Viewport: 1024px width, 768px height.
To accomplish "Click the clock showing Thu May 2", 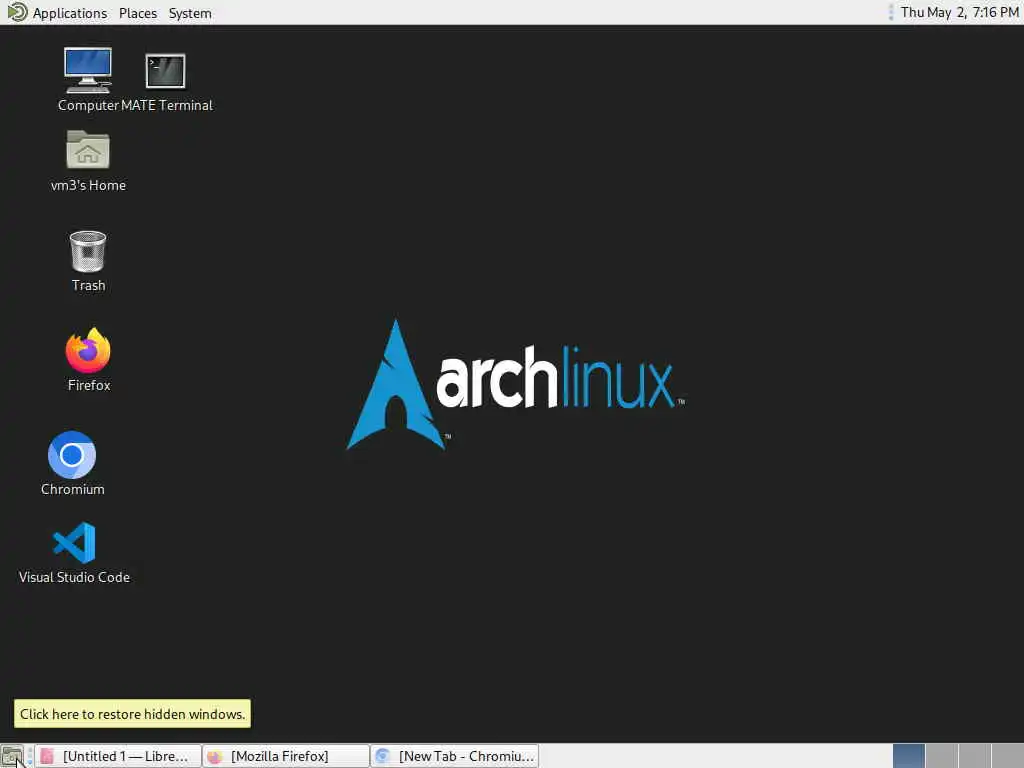I will point(959,12).
